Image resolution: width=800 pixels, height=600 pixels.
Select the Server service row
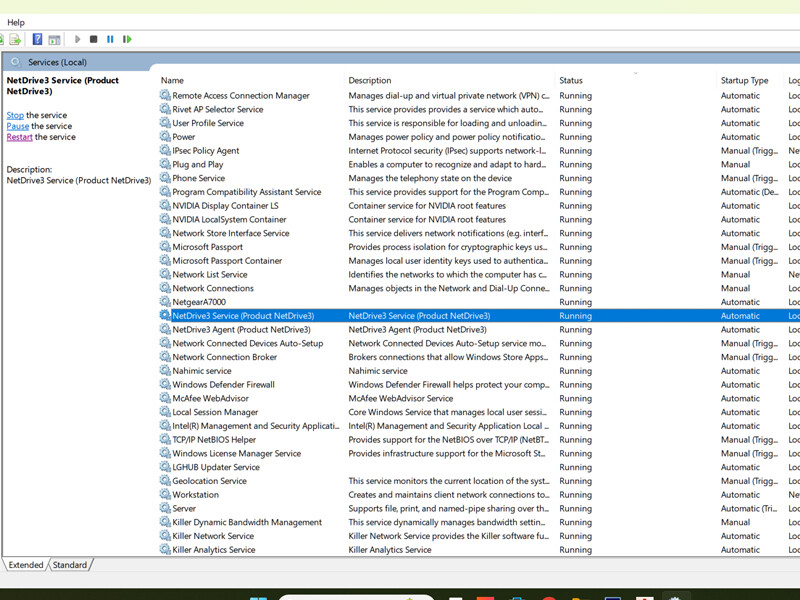click(x=184, y=509)
